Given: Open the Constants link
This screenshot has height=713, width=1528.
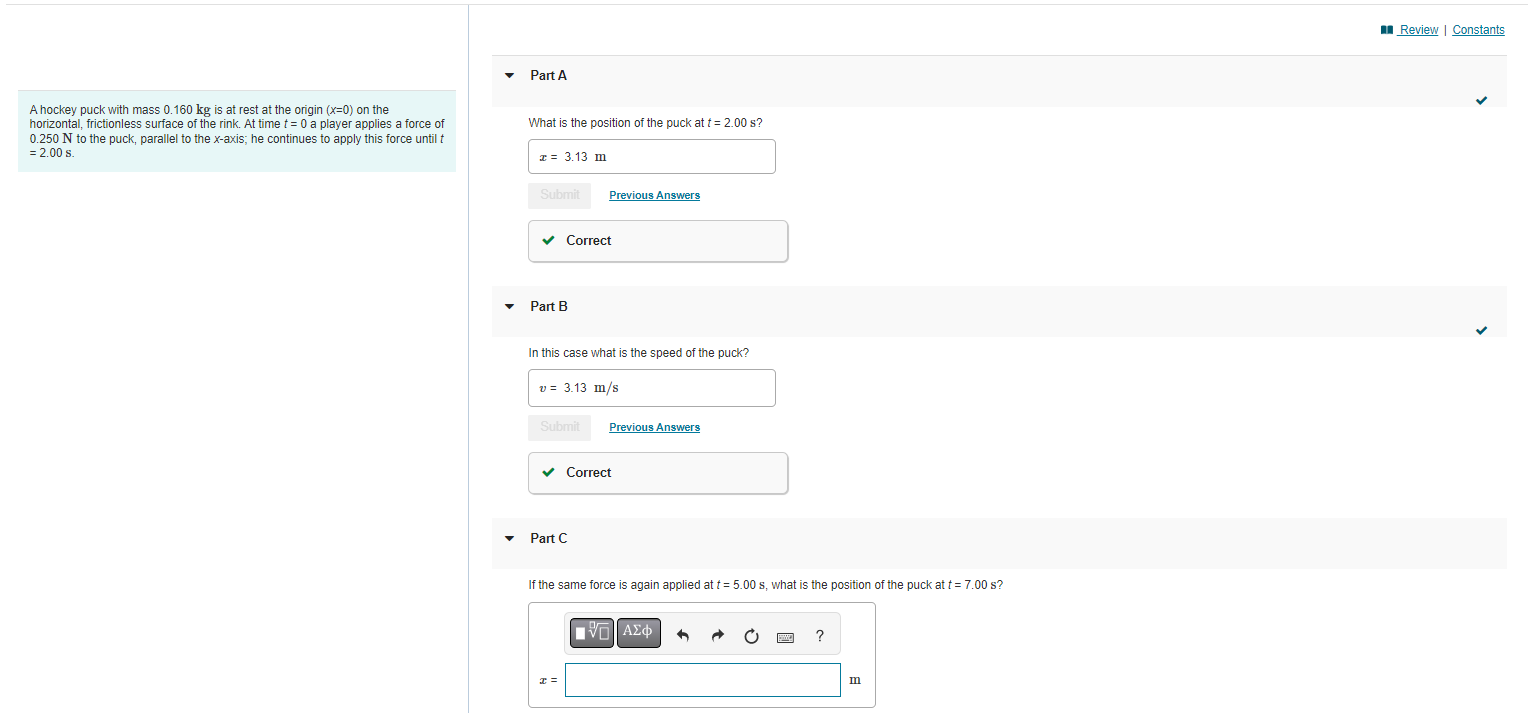Looking at the screenshot, I should coord(1478,30).
